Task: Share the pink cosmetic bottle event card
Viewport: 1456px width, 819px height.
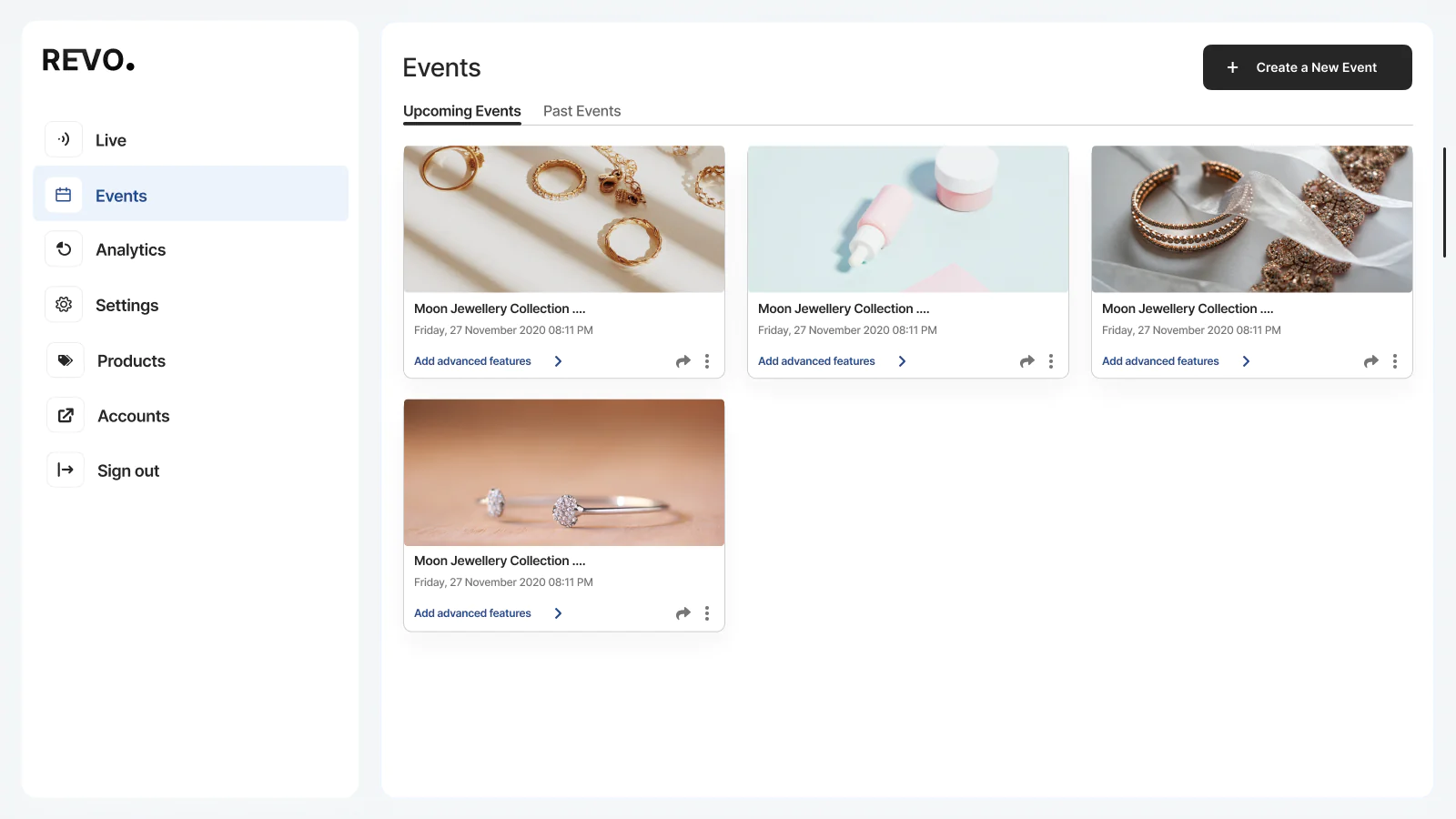Action: [x=1027, y=361]
